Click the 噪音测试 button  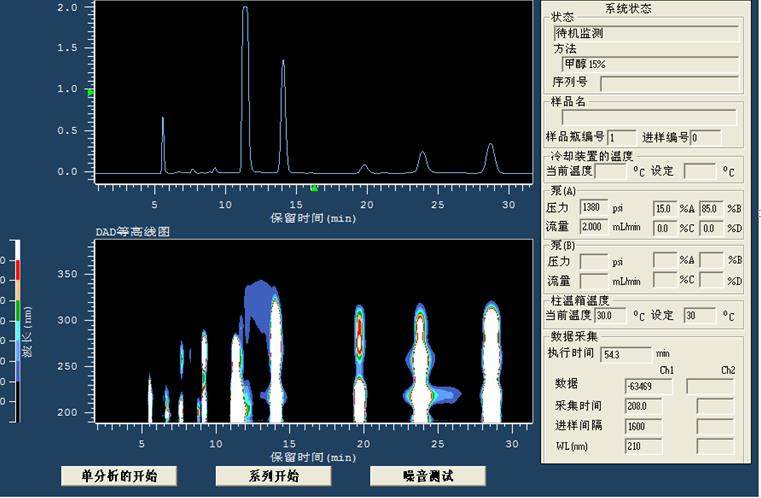428,476
